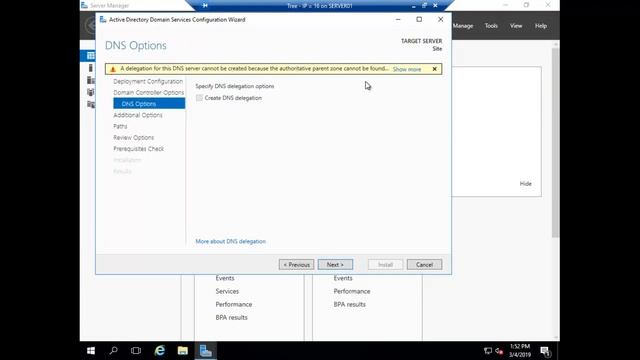Screen dimensions: 640x360
Task: Open the Action Center notification icon
Action: 545,351
